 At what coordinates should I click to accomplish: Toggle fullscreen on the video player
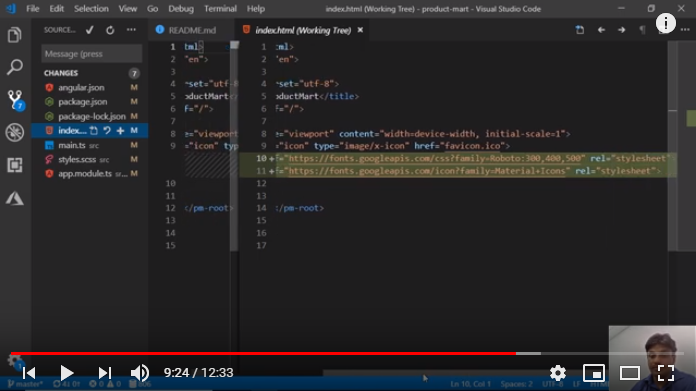click(666, 373)
